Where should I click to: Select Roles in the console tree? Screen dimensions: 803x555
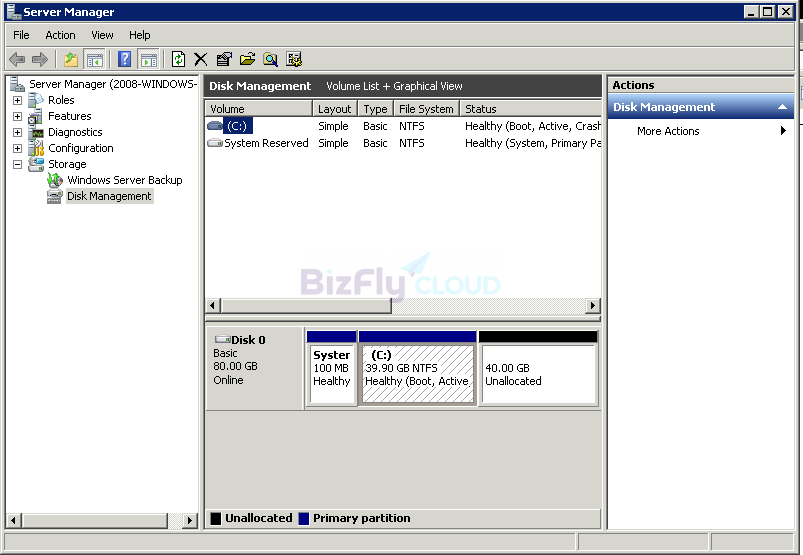click(61, 100)
